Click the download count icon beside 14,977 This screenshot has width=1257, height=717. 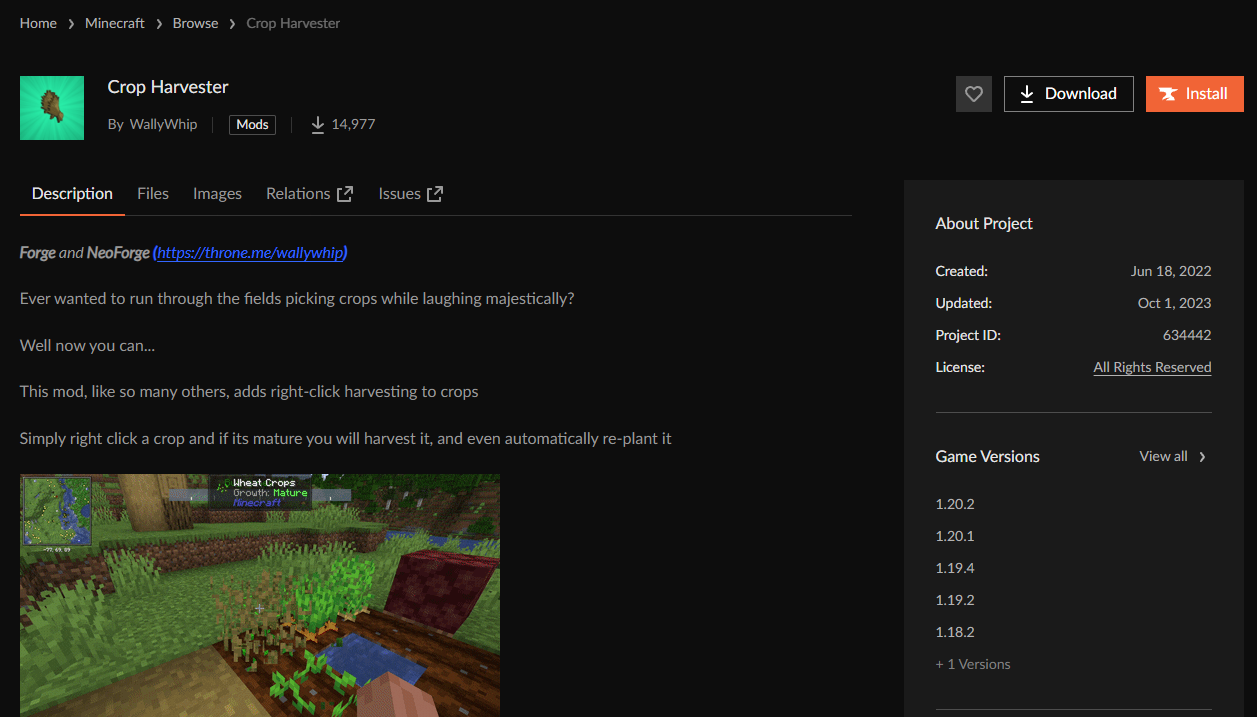coord(318,124)
